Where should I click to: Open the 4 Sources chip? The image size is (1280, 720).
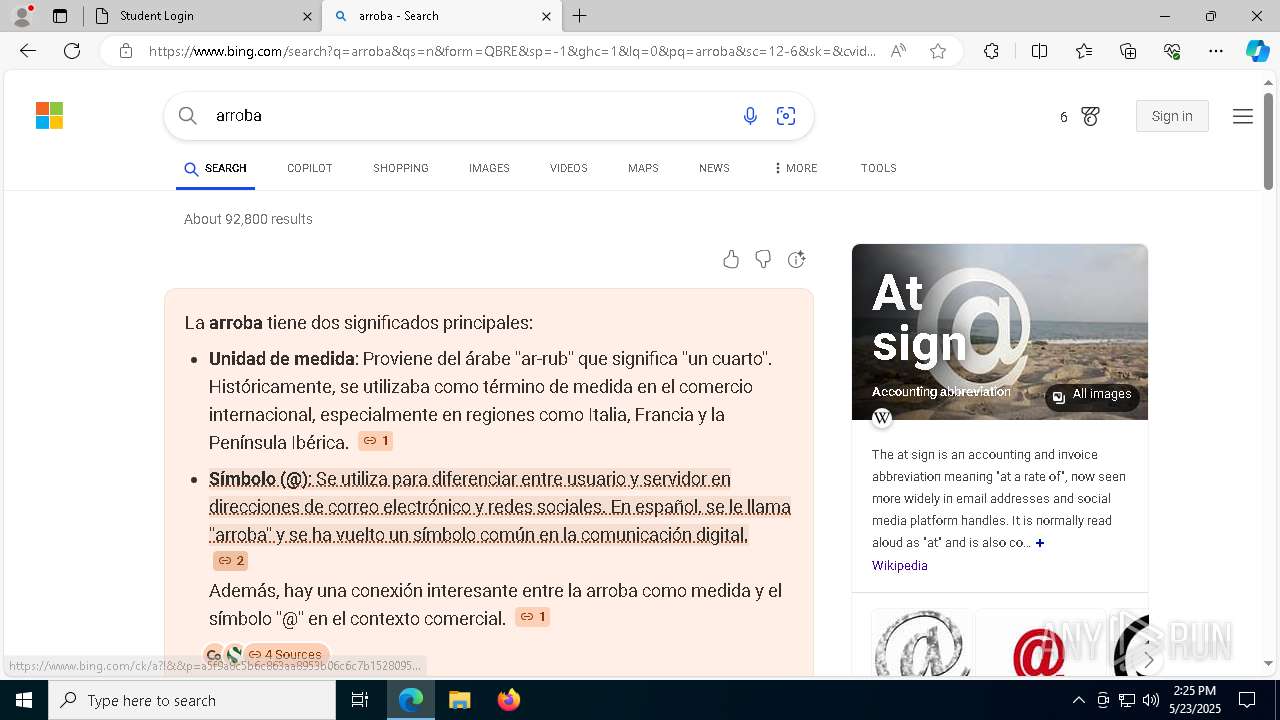point(285,654)
